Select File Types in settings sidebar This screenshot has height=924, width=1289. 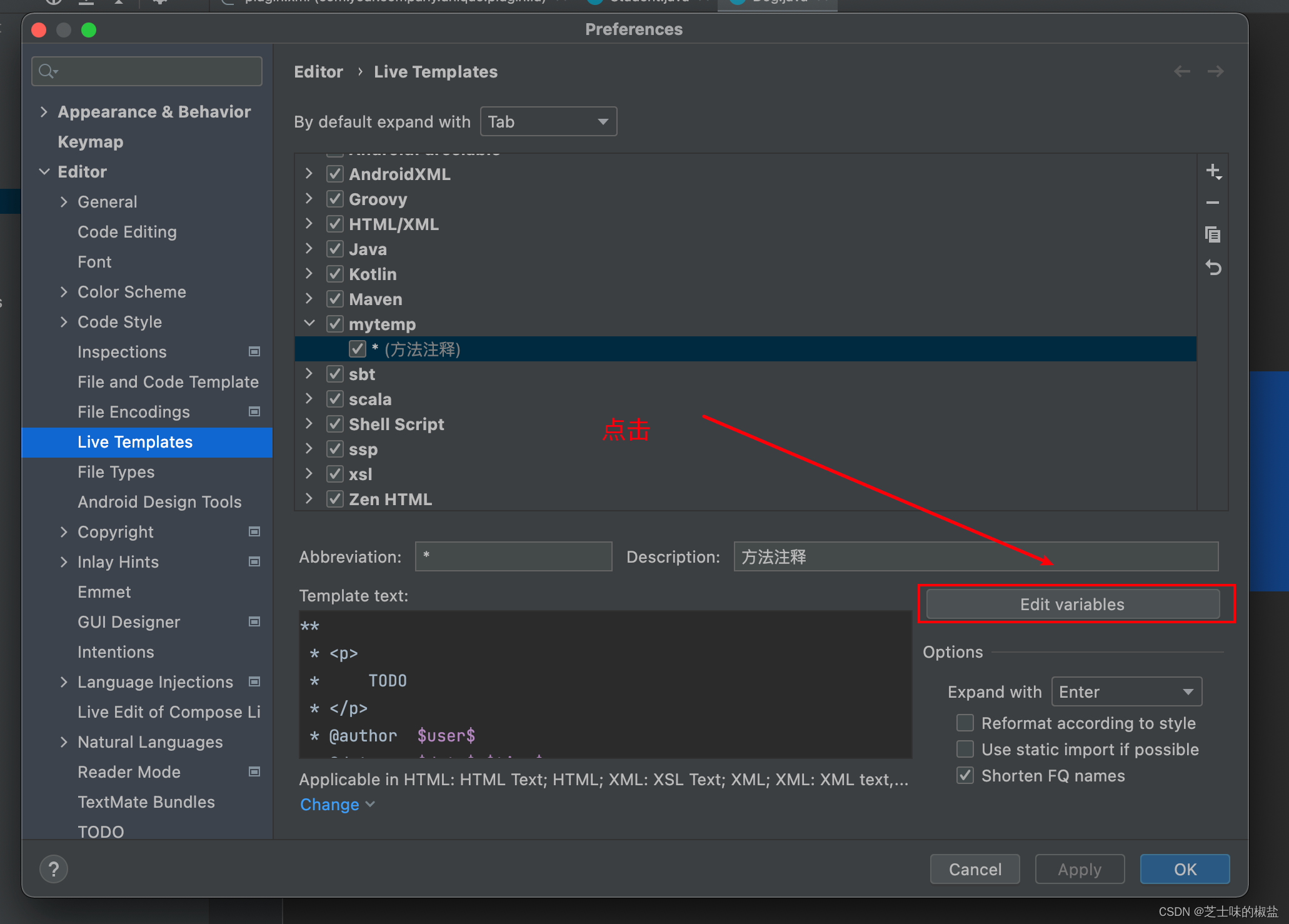116,472
